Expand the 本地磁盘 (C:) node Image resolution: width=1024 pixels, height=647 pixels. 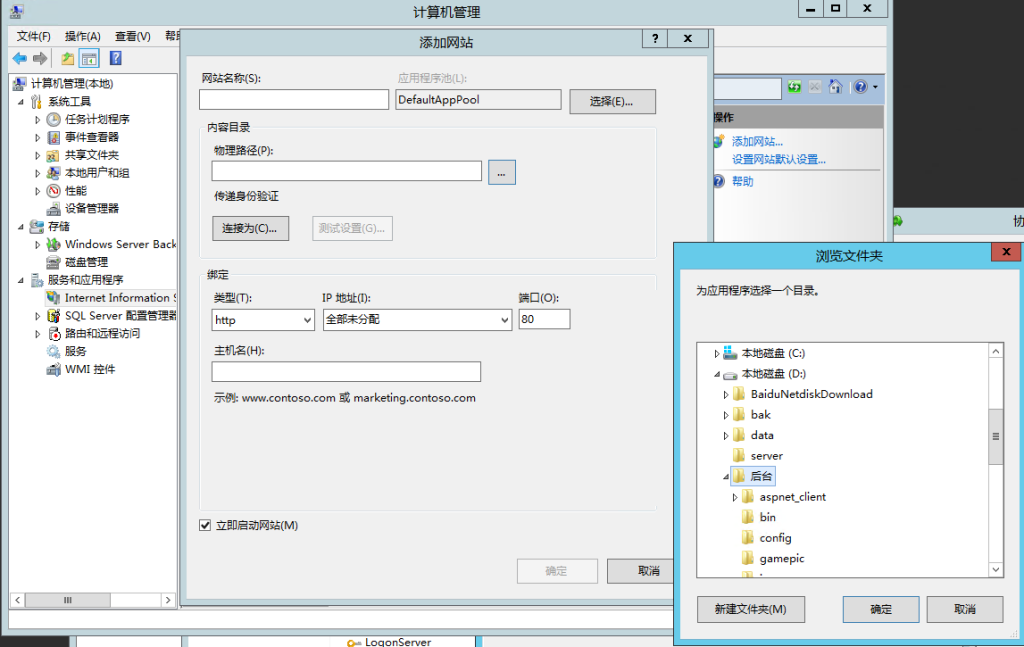(x=716, y=353)
